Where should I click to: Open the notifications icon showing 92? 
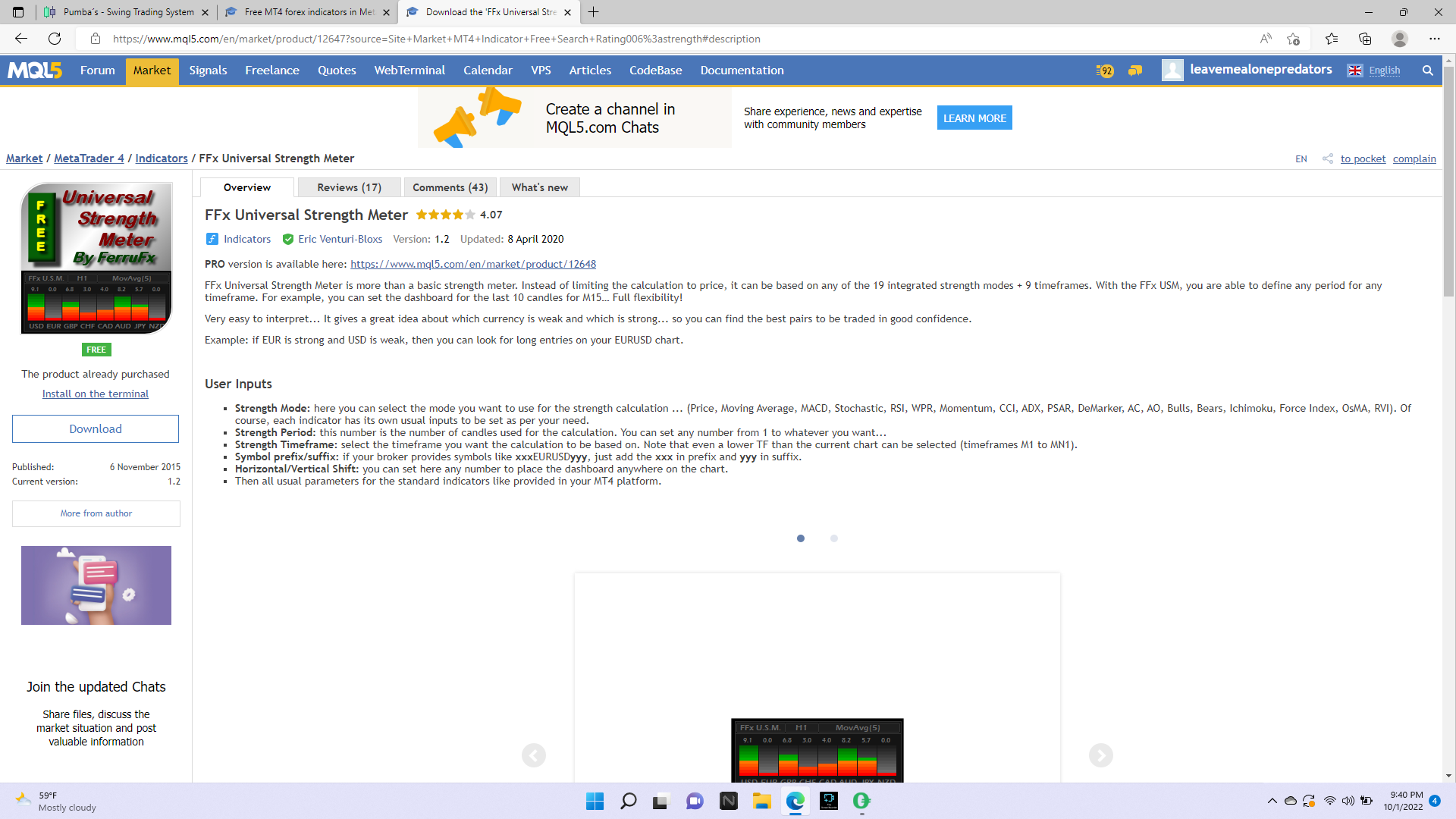tap(1104, 71)
